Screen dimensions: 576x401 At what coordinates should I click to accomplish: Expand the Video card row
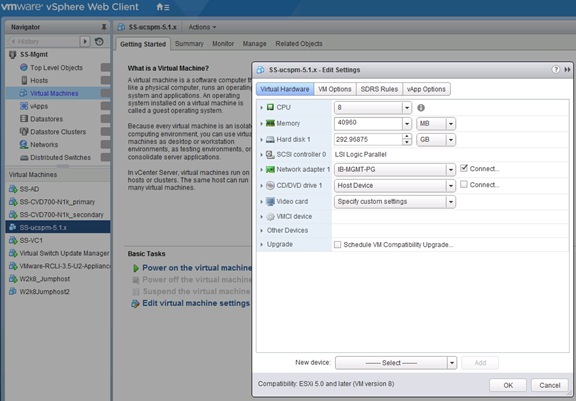(x=261, y=202)
